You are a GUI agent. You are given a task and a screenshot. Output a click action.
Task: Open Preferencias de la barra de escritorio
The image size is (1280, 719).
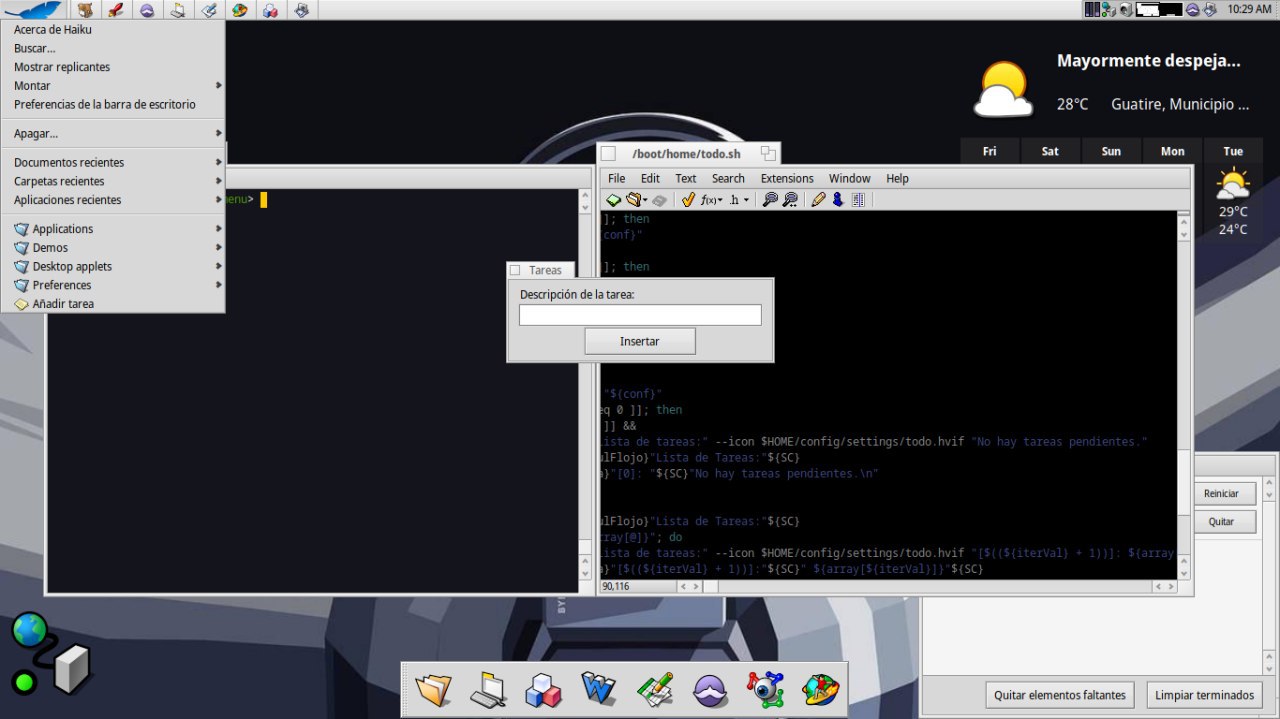[x=113, y=104]
